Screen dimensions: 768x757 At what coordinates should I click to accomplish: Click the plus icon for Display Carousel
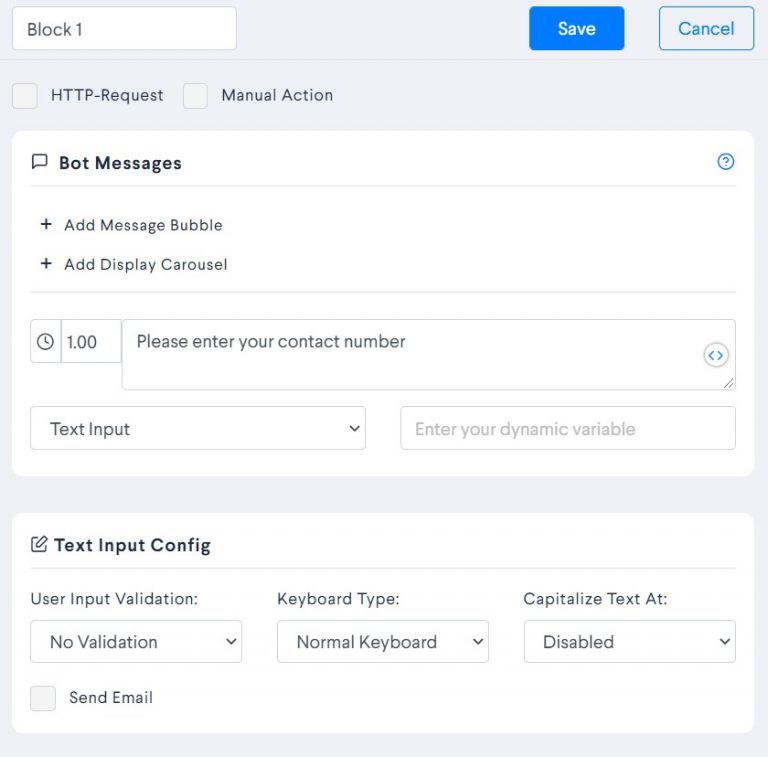click(46, 263)
